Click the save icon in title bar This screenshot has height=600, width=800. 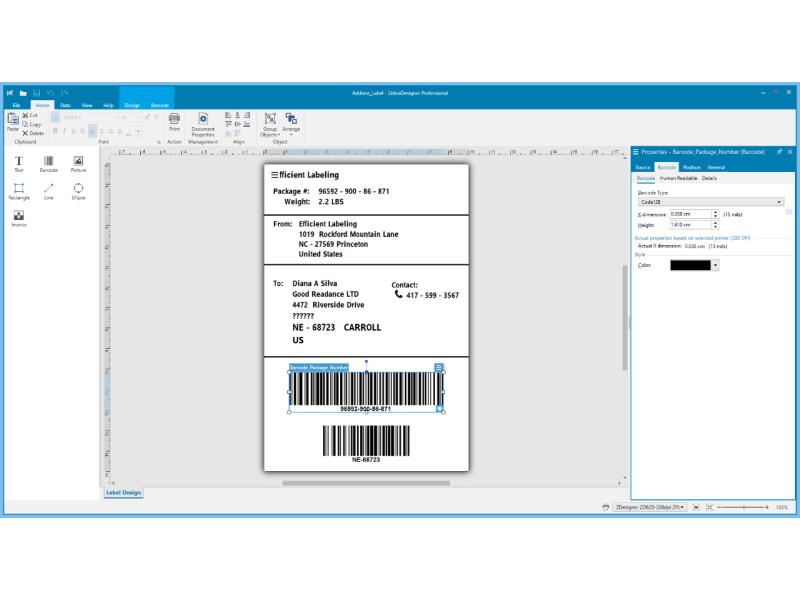click(37, 93)
